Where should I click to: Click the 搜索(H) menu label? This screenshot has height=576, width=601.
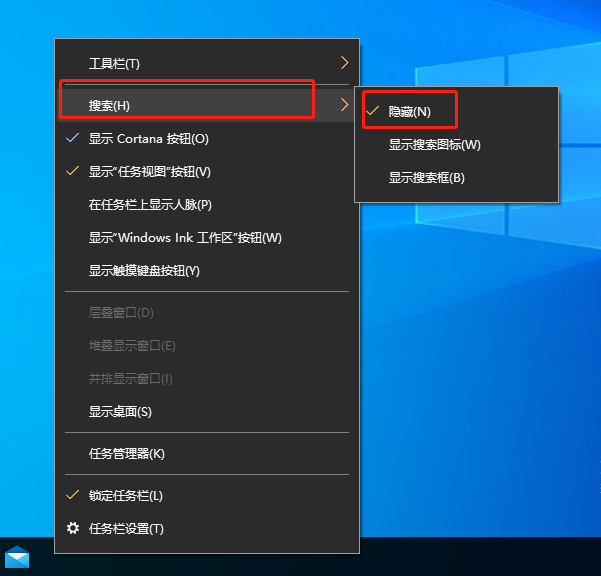click(x=109, y=106)
